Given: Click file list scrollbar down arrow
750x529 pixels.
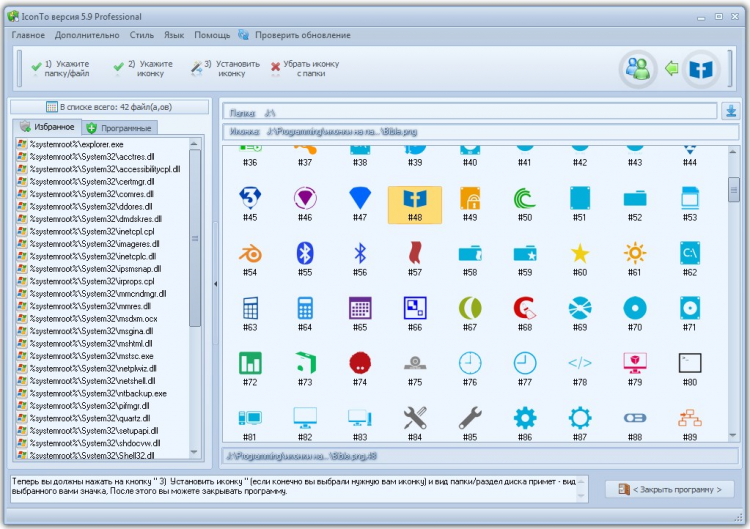Looking at the screenshot, I should 194,452.
